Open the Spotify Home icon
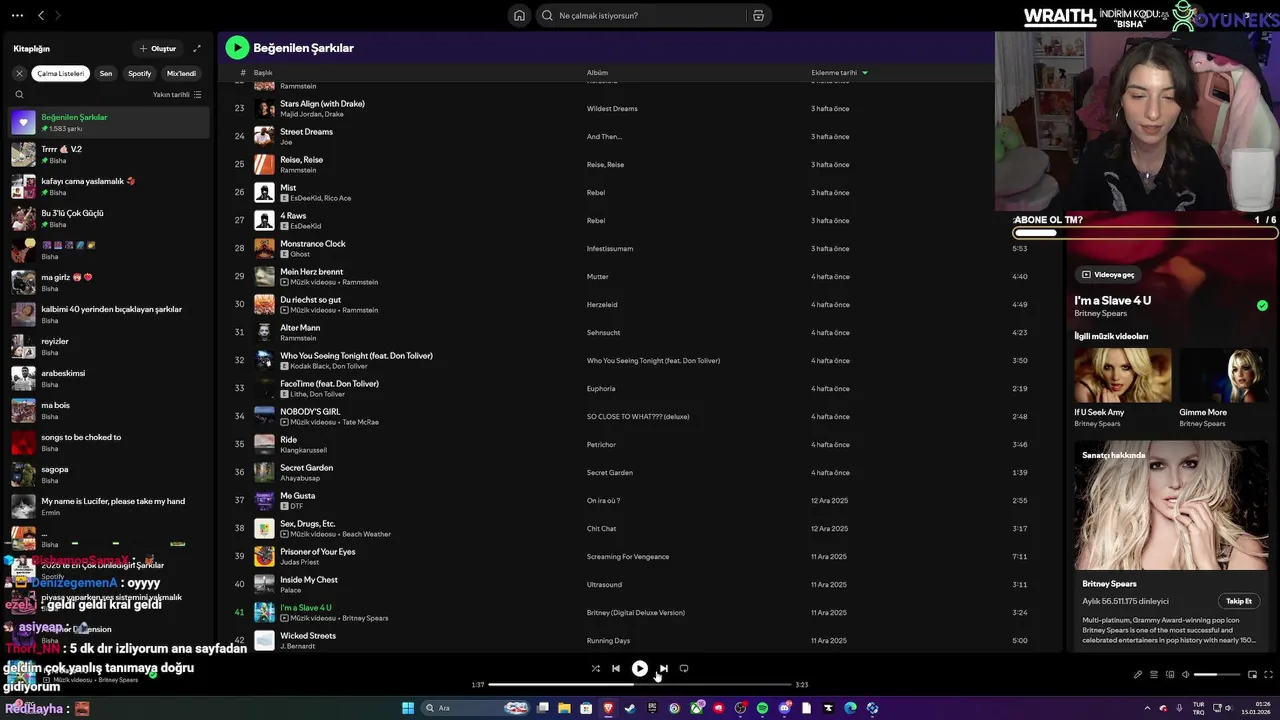The image size is (1280, 720). point(519,15)
